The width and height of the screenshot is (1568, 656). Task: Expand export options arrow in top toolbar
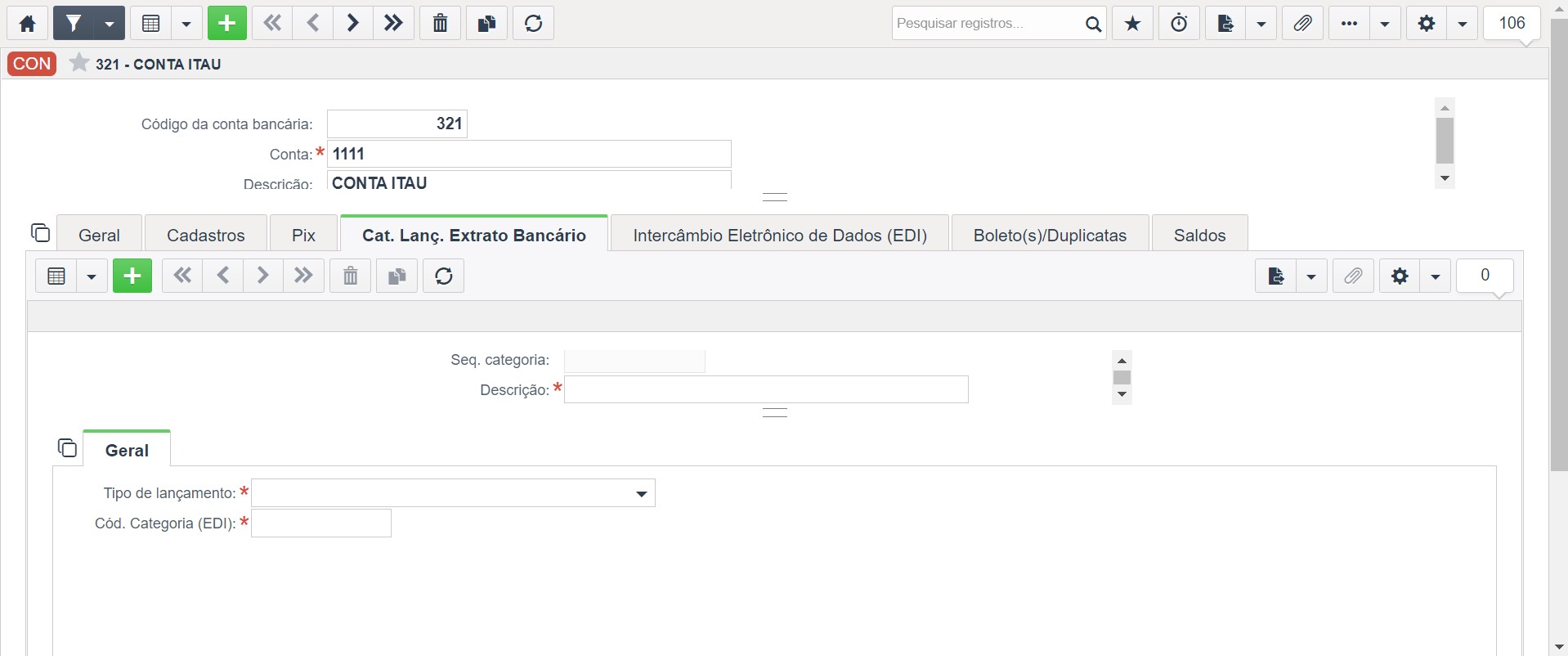pyautogui.click(x=1261, y=23)
